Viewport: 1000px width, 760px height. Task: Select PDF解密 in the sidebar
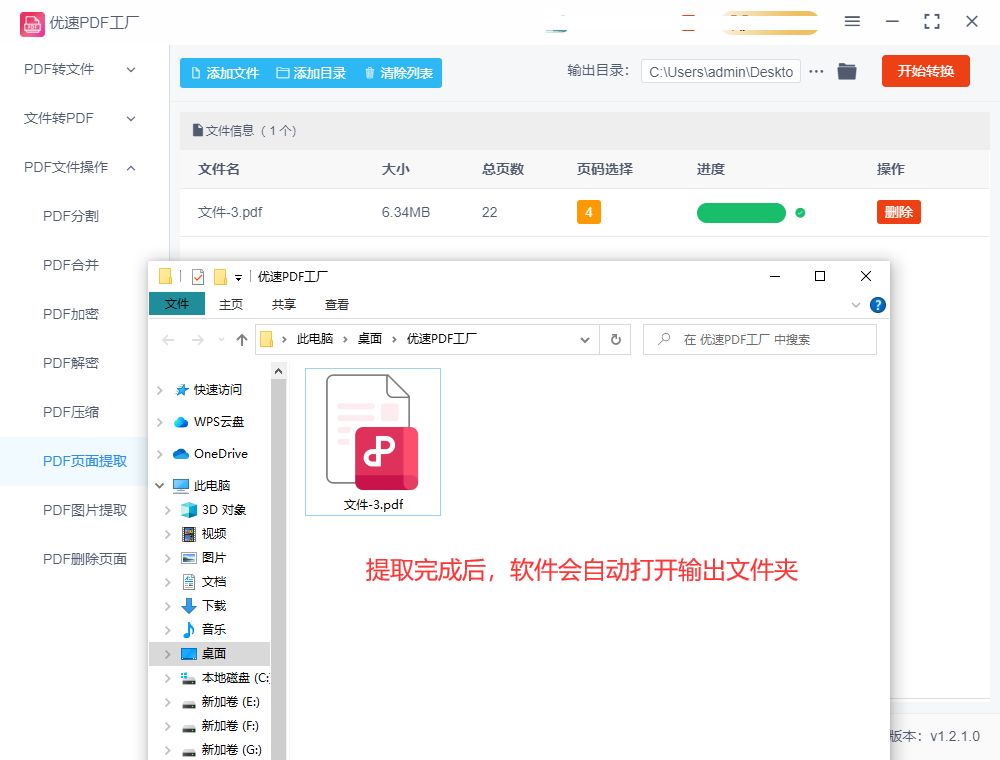coord(71,363)
